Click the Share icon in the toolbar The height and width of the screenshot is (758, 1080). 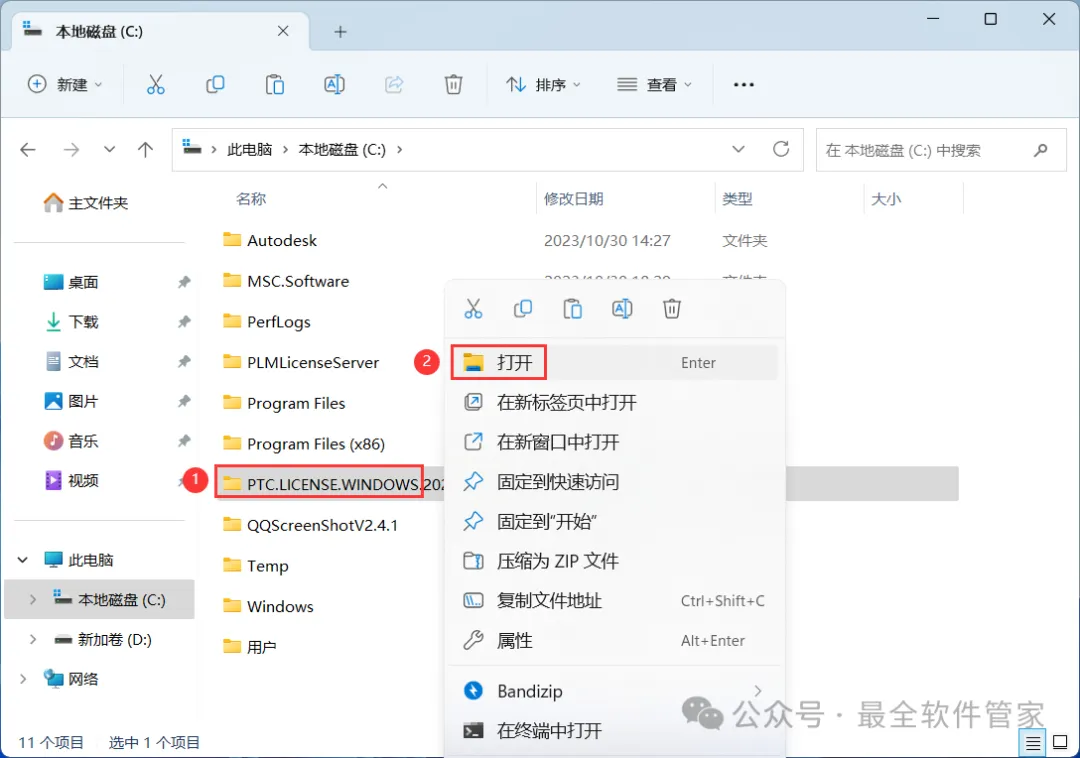point(394,85)
